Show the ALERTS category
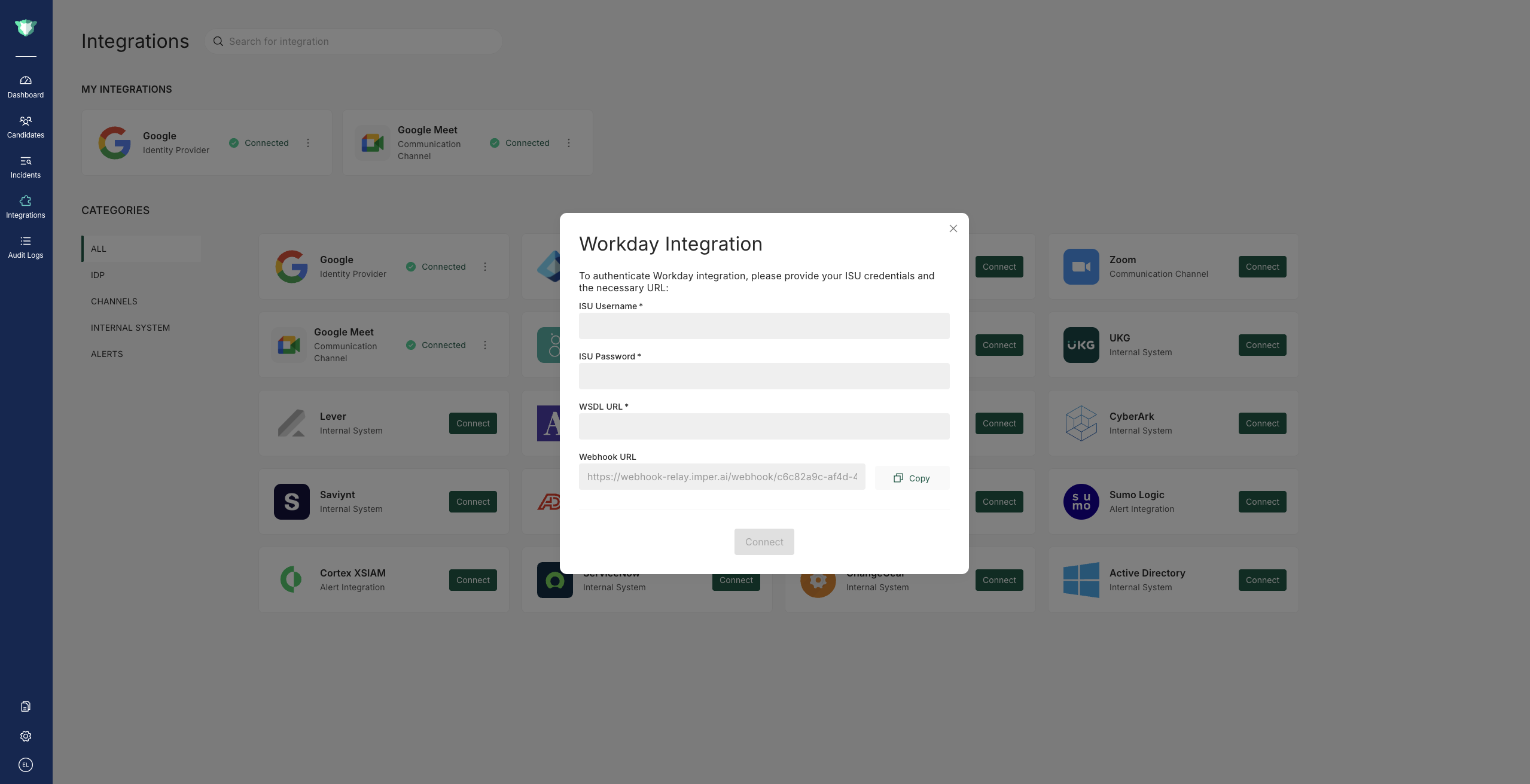 [141, 354]
